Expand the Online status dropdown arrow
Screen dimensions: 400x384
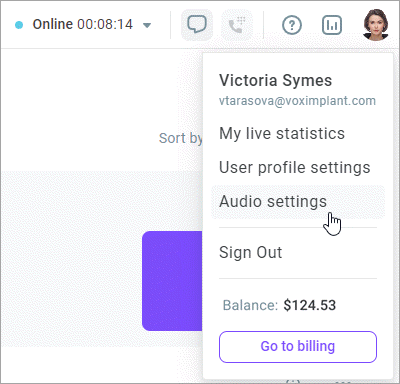coord(147,25)
